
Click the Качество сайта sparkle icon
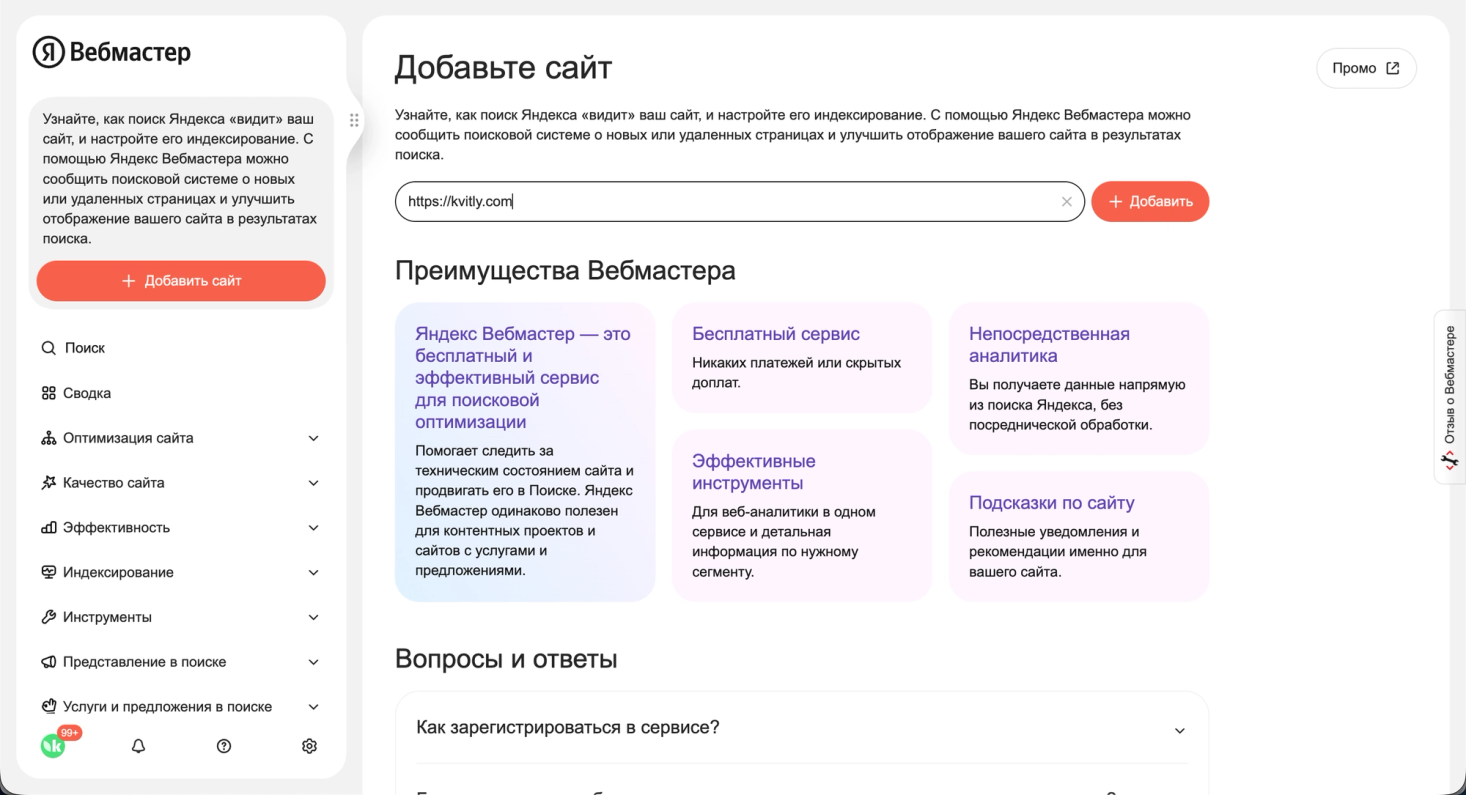click(48, 483)
